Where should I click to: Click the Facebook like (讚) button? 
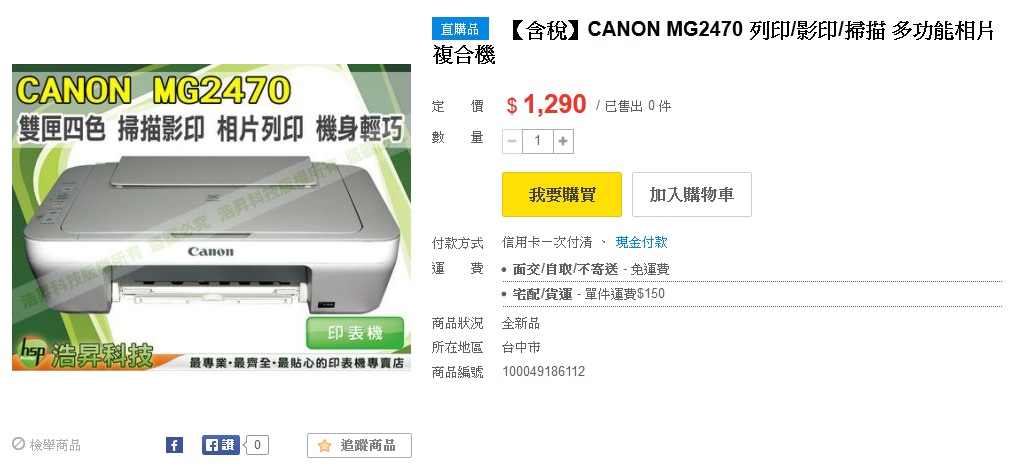[221, 445]
